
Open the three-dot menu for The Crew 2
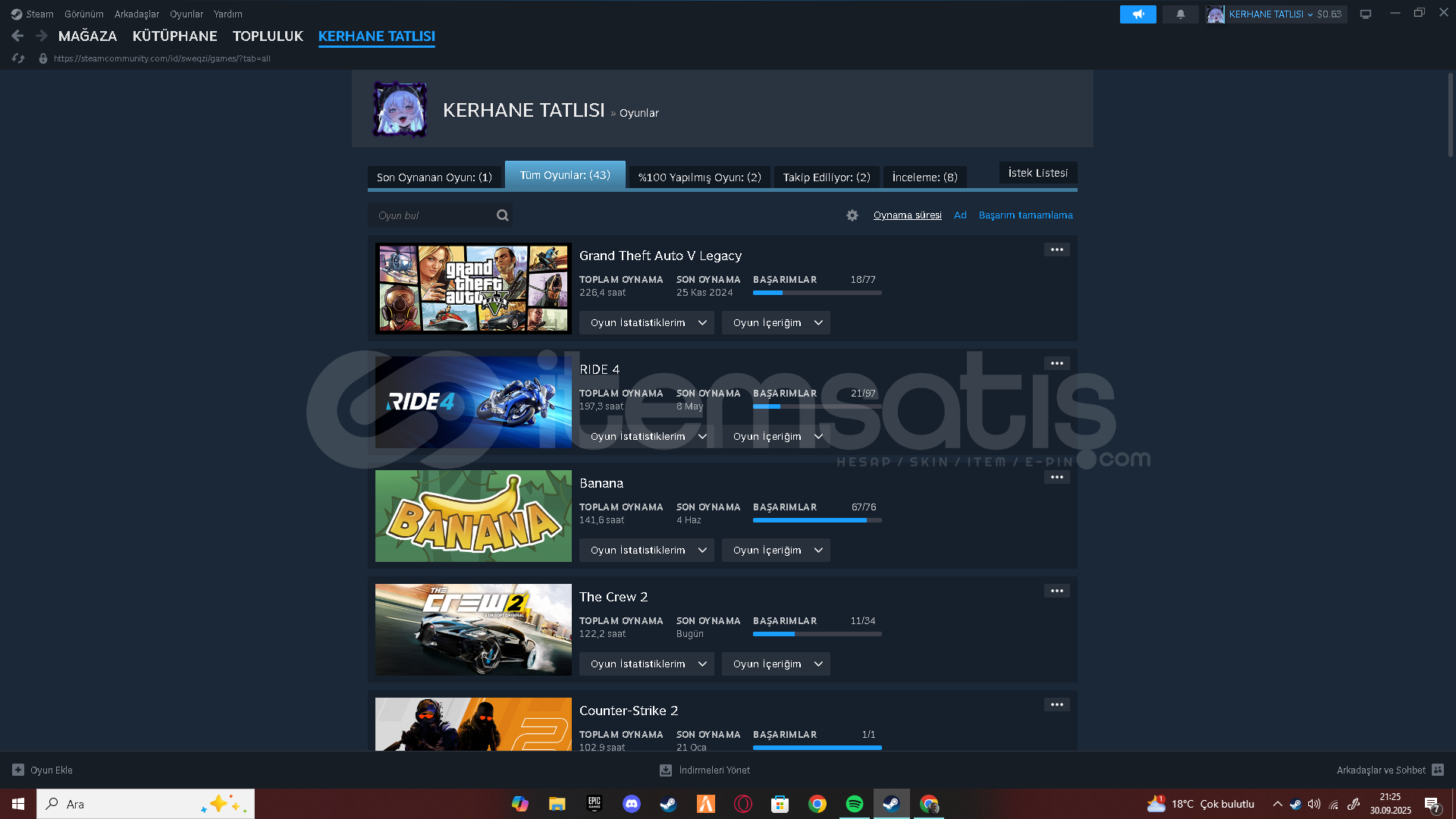tap(1056, 591)
